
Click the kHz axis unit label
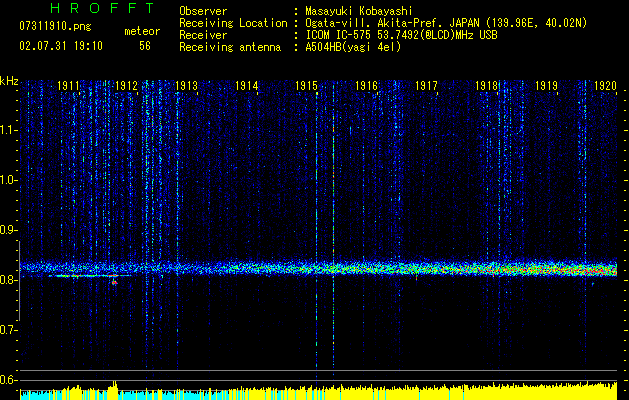pos(9,81)
